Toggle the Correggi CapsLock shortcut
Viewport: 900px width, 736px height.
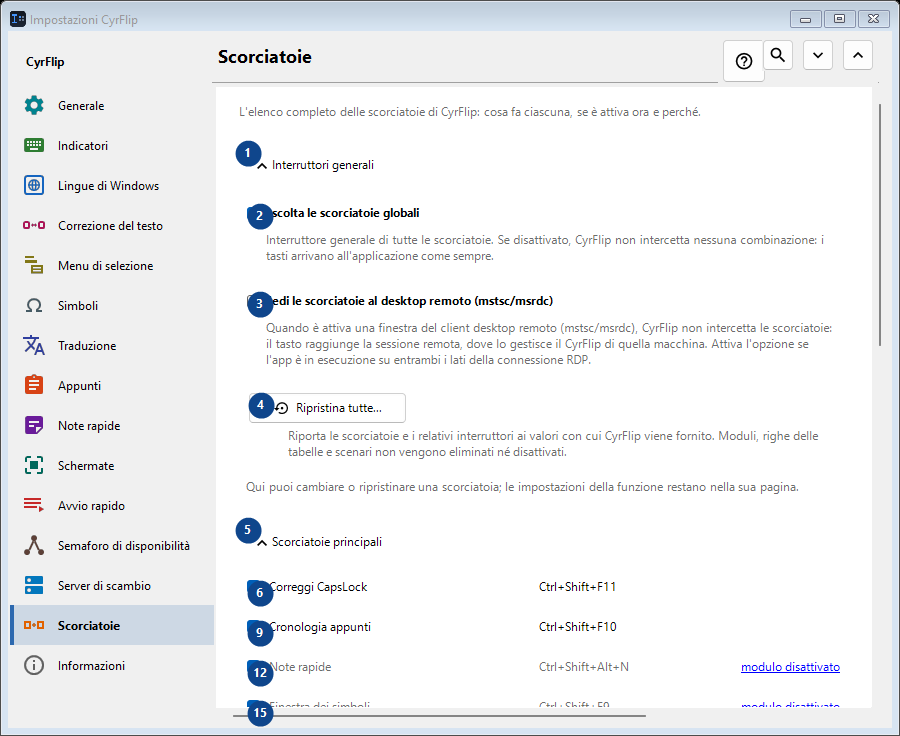[x=254, y=587]
